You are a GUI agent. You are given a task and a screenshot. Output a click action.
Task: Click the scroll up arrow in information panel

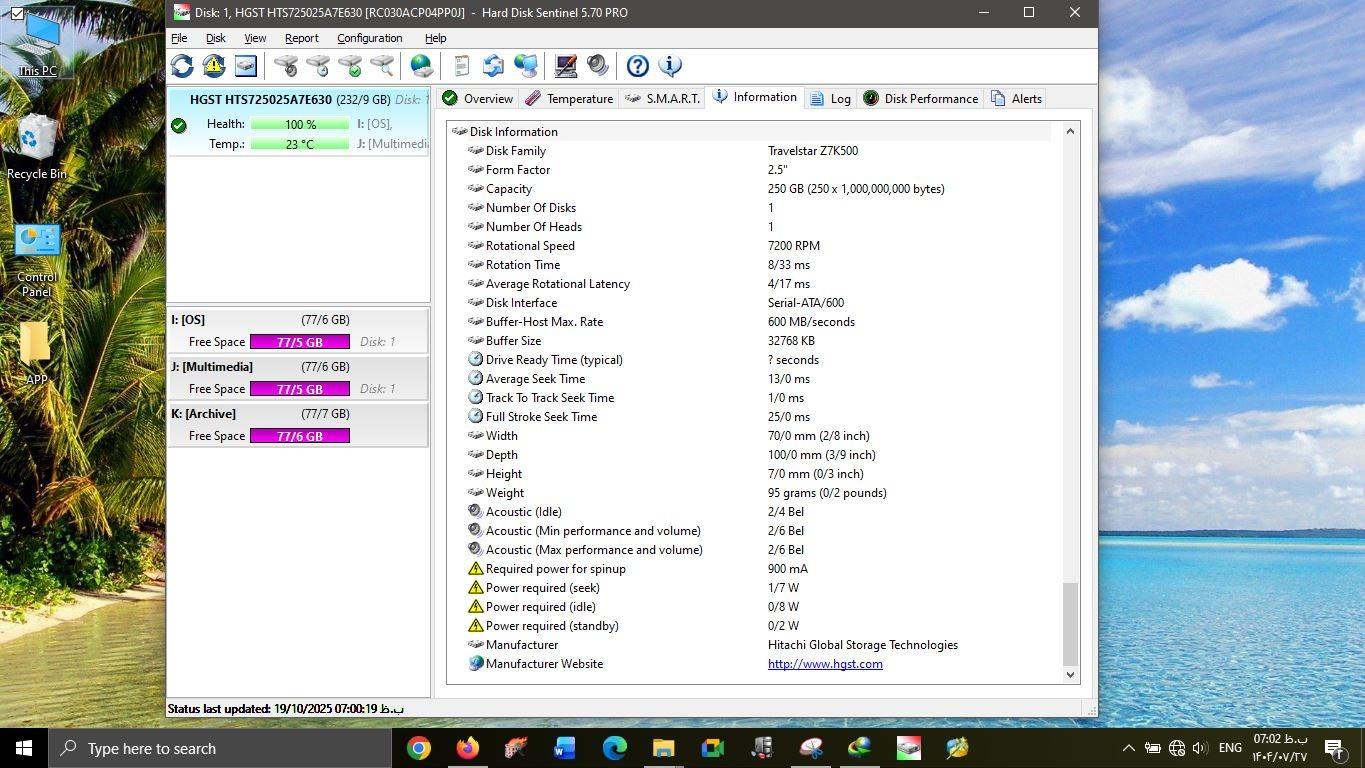coord(1070,131)
